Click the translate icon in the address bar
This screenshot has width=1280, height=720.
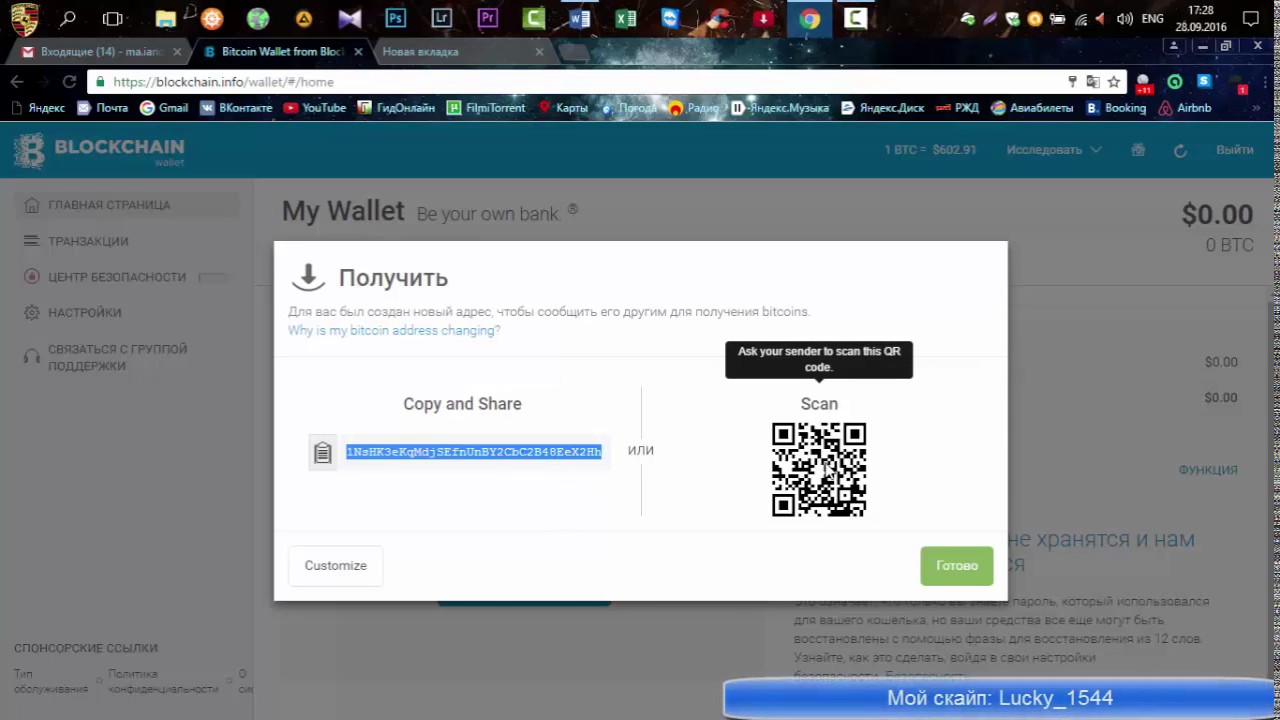tap(1093, 82)
